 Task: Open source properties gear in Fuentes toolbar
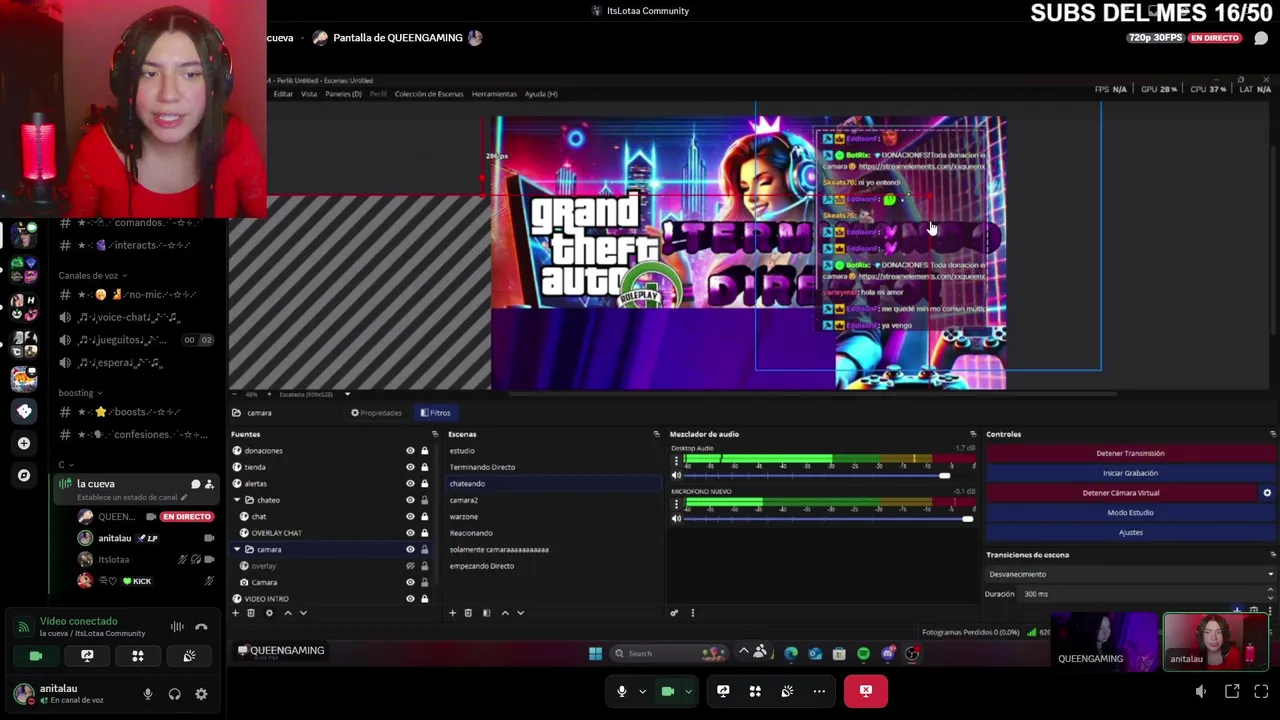[x=269, y=613]
